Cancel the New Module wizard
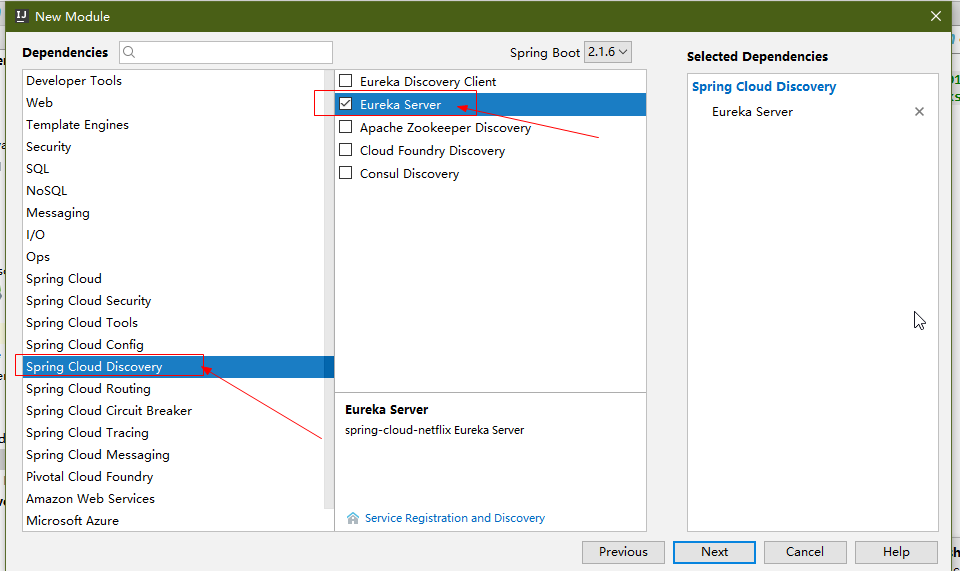The width and height of the screenshot is (960, 571). coord(805,552)
